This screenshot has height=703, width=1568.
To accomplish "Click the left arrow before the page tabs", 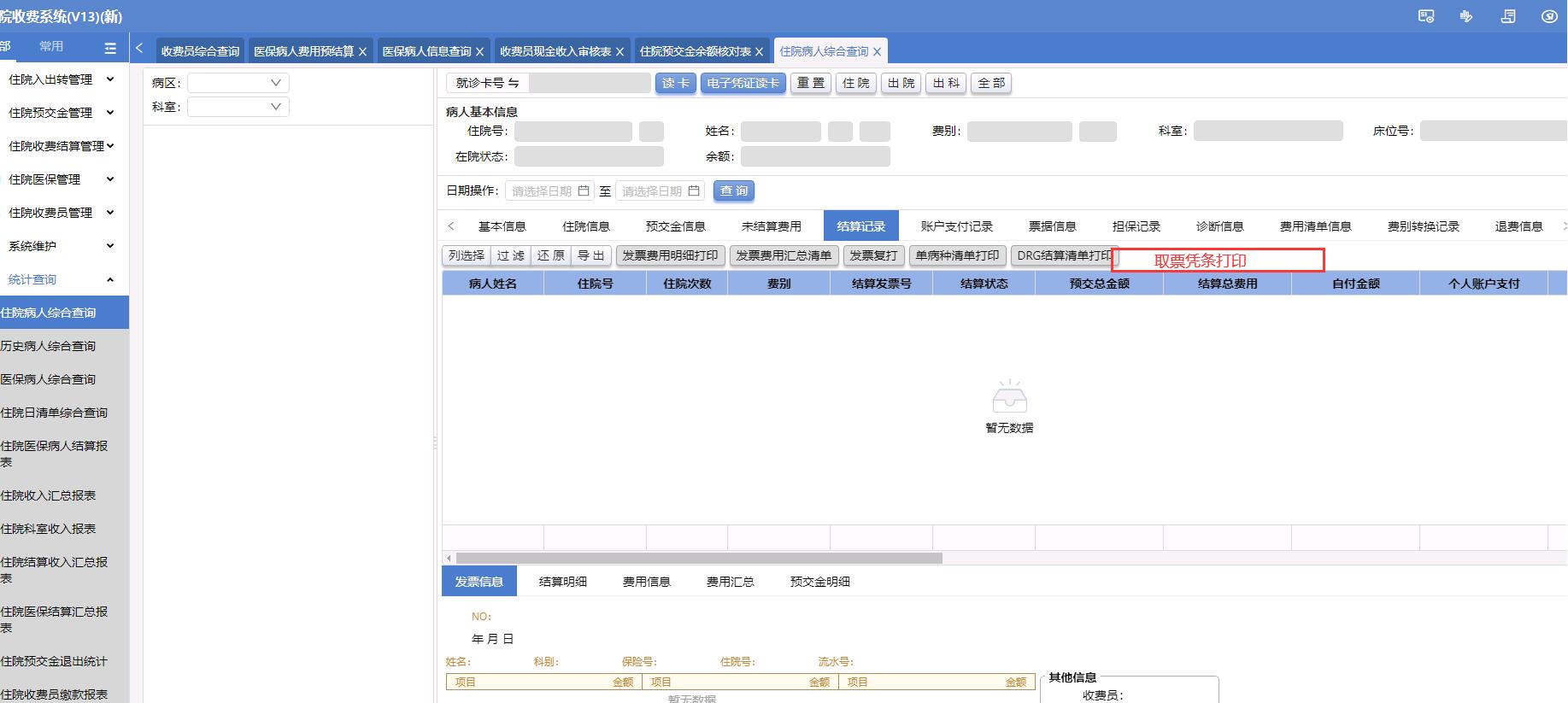I will pos(139,49).
